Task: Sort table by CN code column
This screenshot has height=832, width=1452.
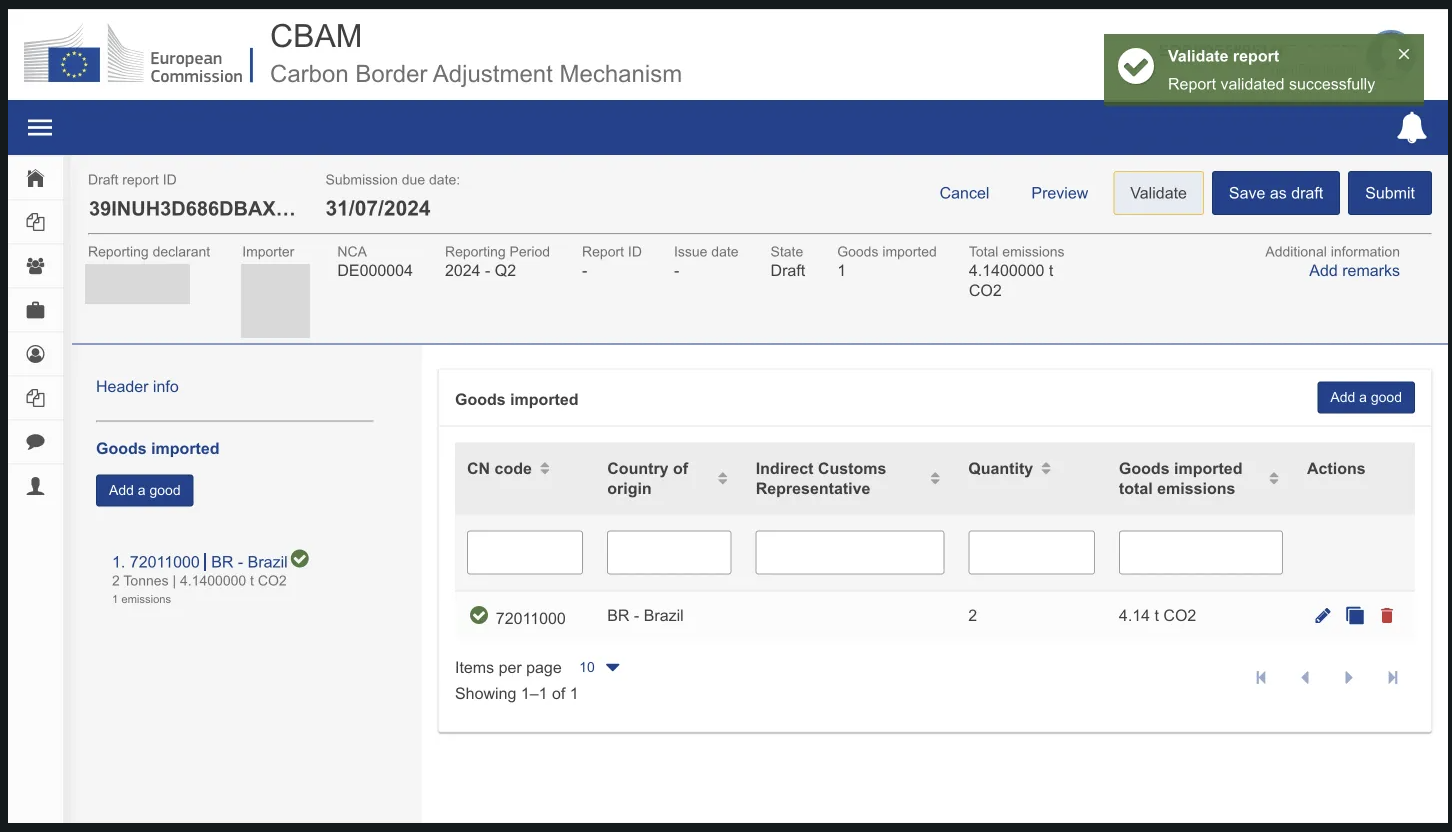Action: [545, 468]
